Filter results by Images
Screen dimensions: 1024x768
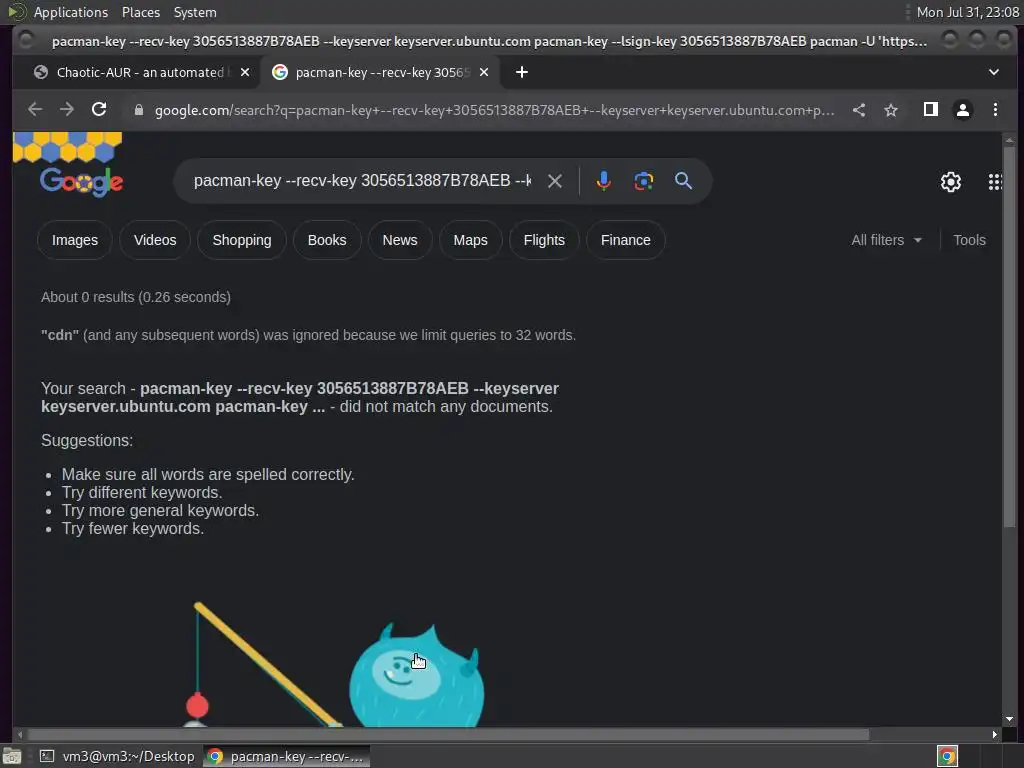(x=74, y=240)
